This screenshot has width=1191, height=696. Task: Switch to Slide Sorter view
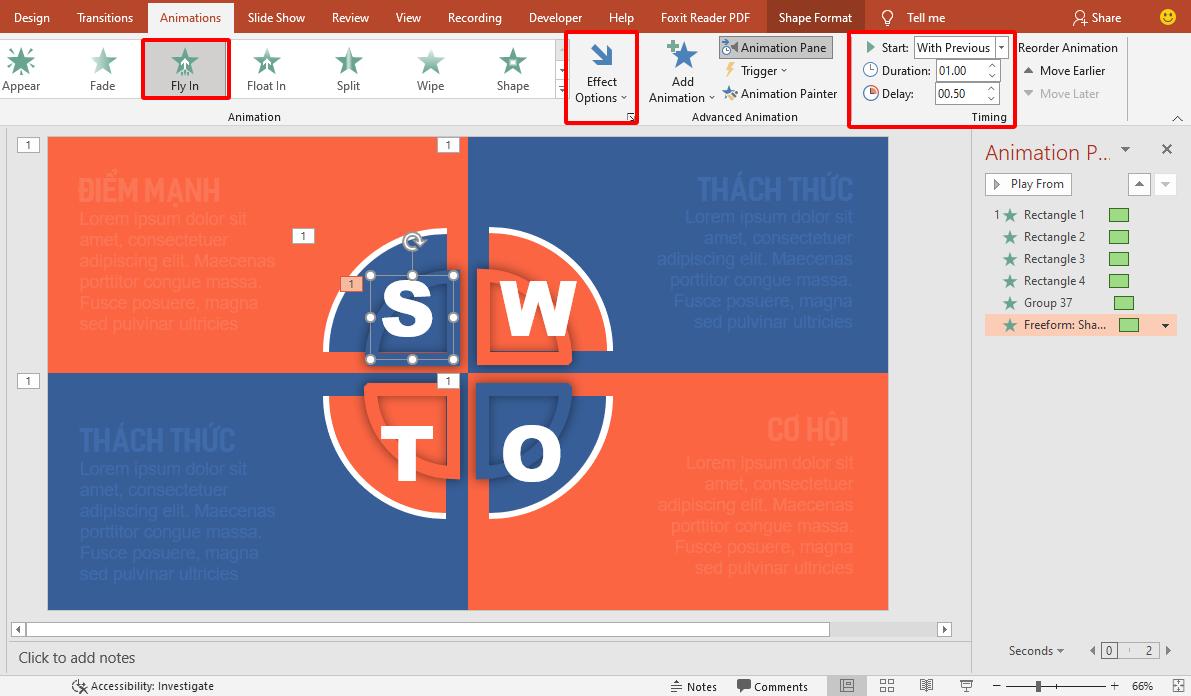pyautogui.click(x=886, y=685)
